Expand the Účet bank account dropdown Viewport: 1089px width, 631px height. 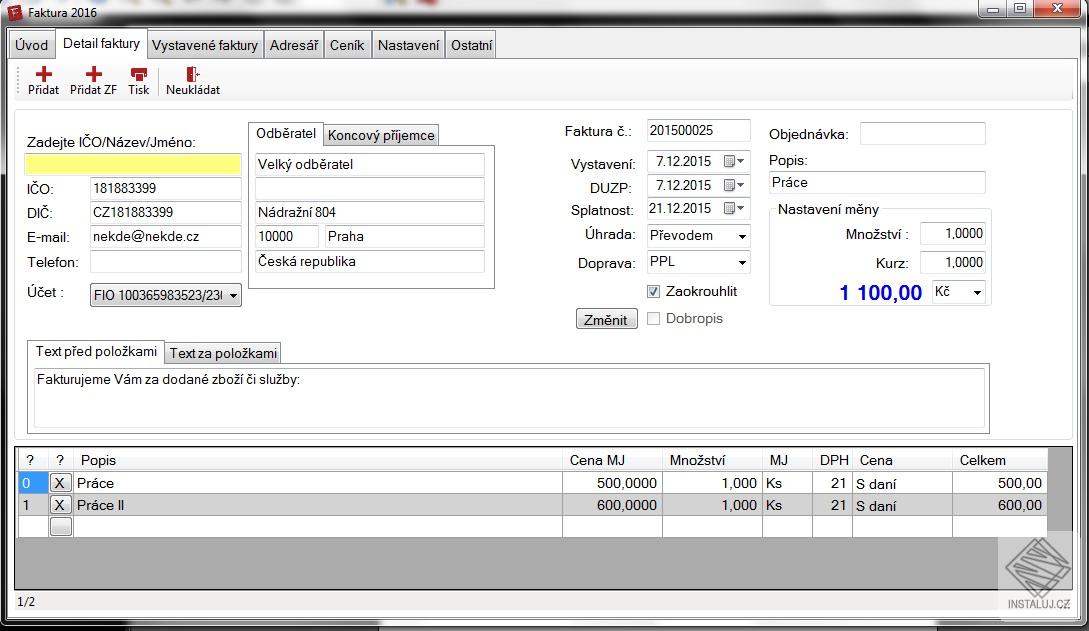pyautogui.click(x=233, y=296)
